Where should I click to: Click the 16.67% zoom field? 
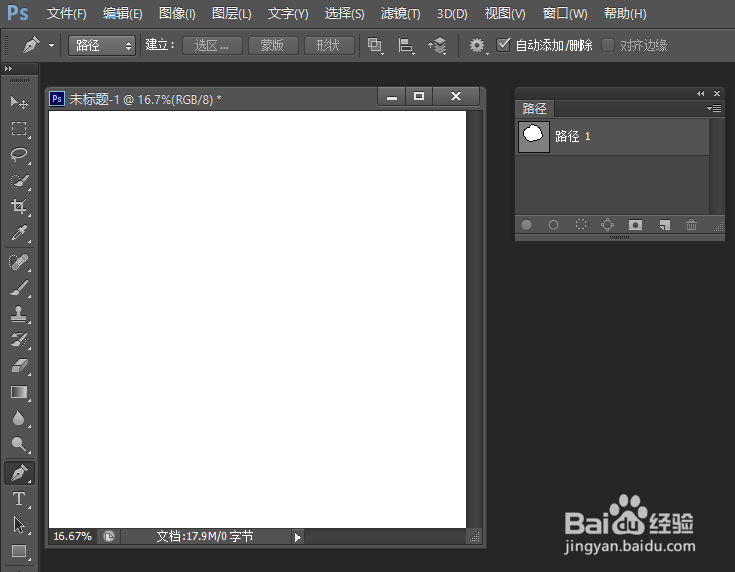(73, 536)
